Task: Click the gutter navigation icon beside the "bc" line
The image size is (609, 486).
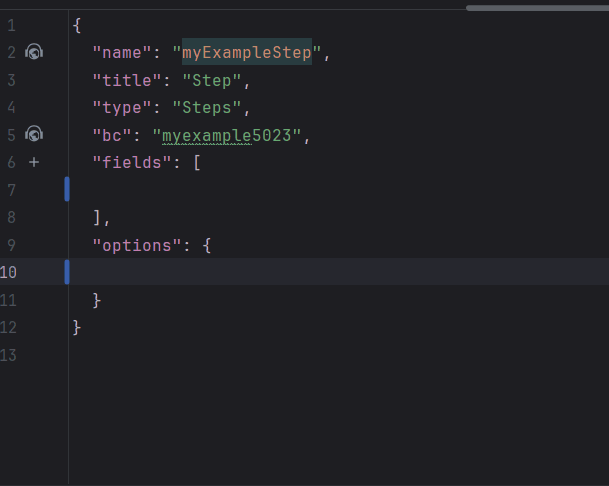Action: pos(34,134)
